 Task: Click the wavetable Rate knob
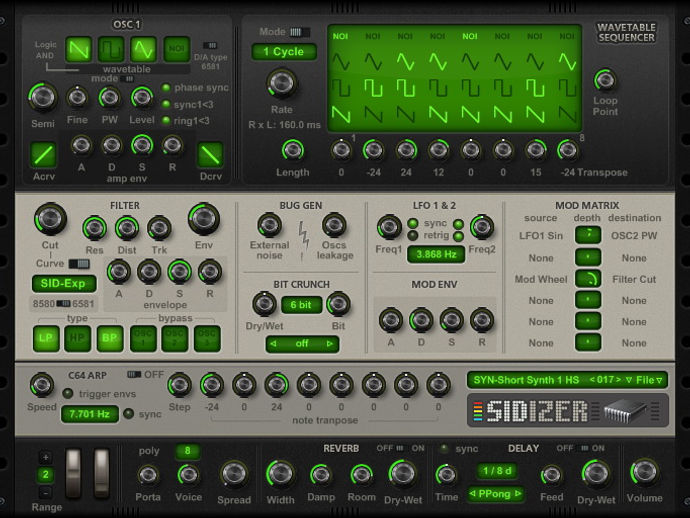pos(282,83)
